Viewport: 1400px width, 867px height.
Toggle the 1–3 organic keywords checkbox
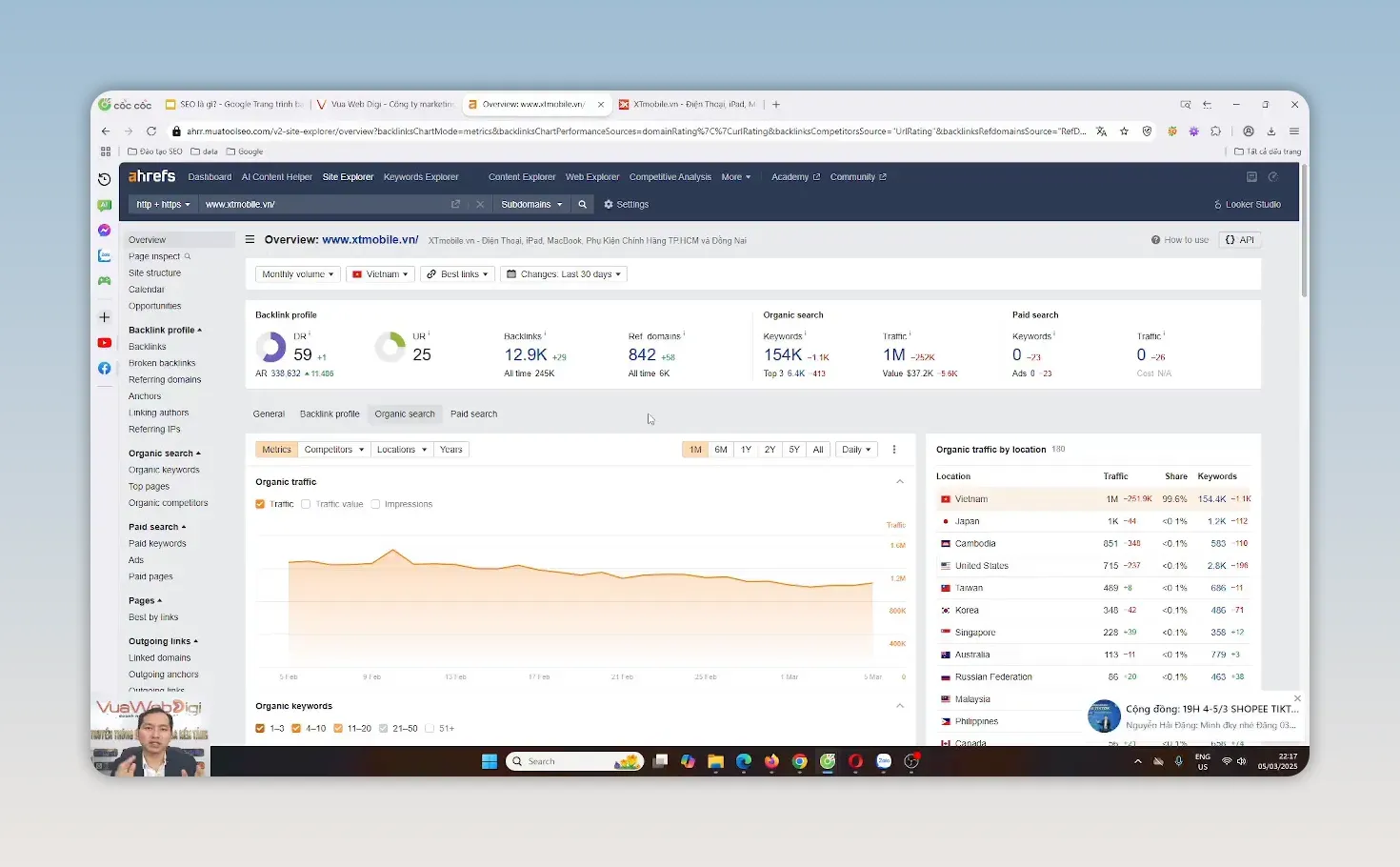(260, 729)
